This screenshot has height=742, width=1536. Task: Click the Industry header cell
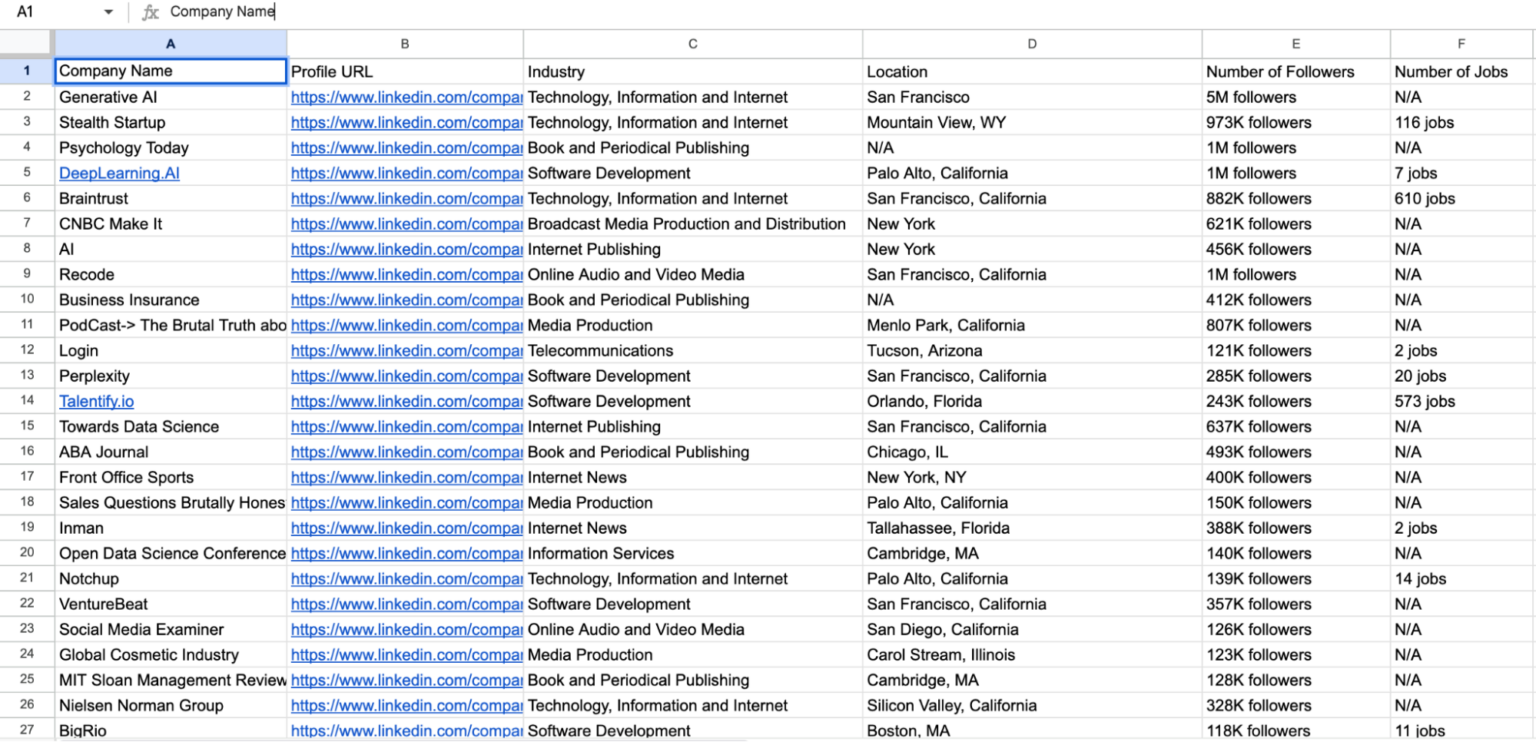[x=693, y=71]
